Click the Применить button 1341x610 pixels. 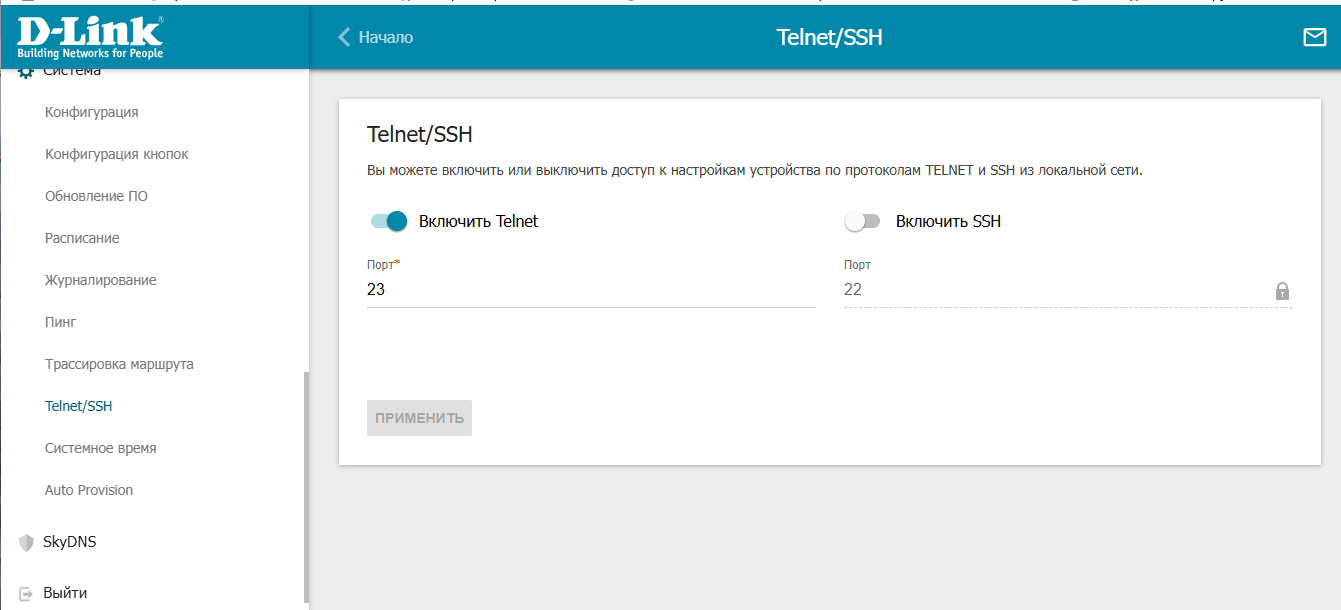click(419, 418)
